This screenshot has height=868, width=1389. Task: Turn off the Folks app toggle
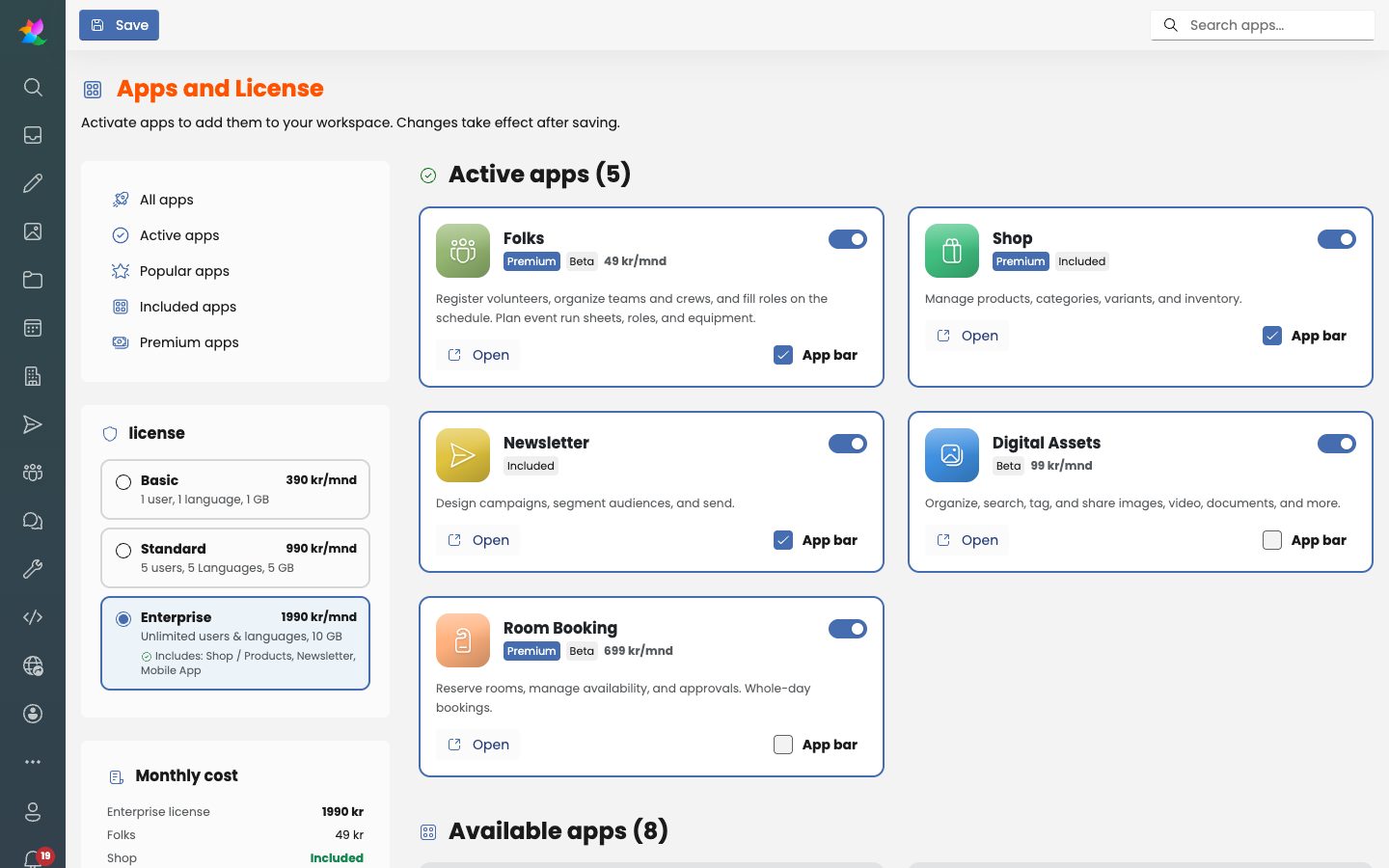(848, 239)
